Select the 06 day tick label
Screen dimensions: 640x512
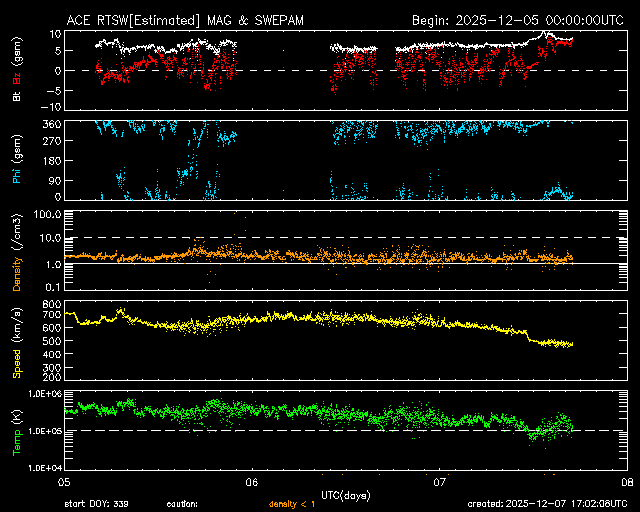(x=251, y=482)
